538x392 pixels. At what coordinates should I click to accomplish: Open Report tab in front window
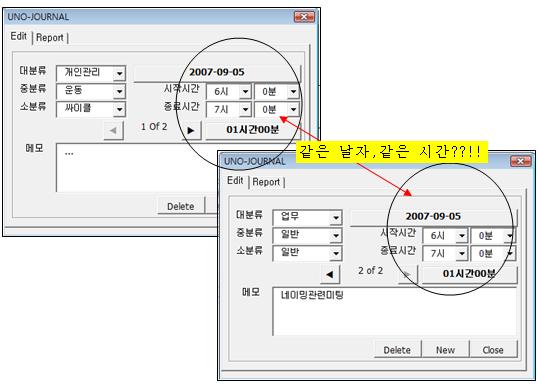(x=266, y=182)
